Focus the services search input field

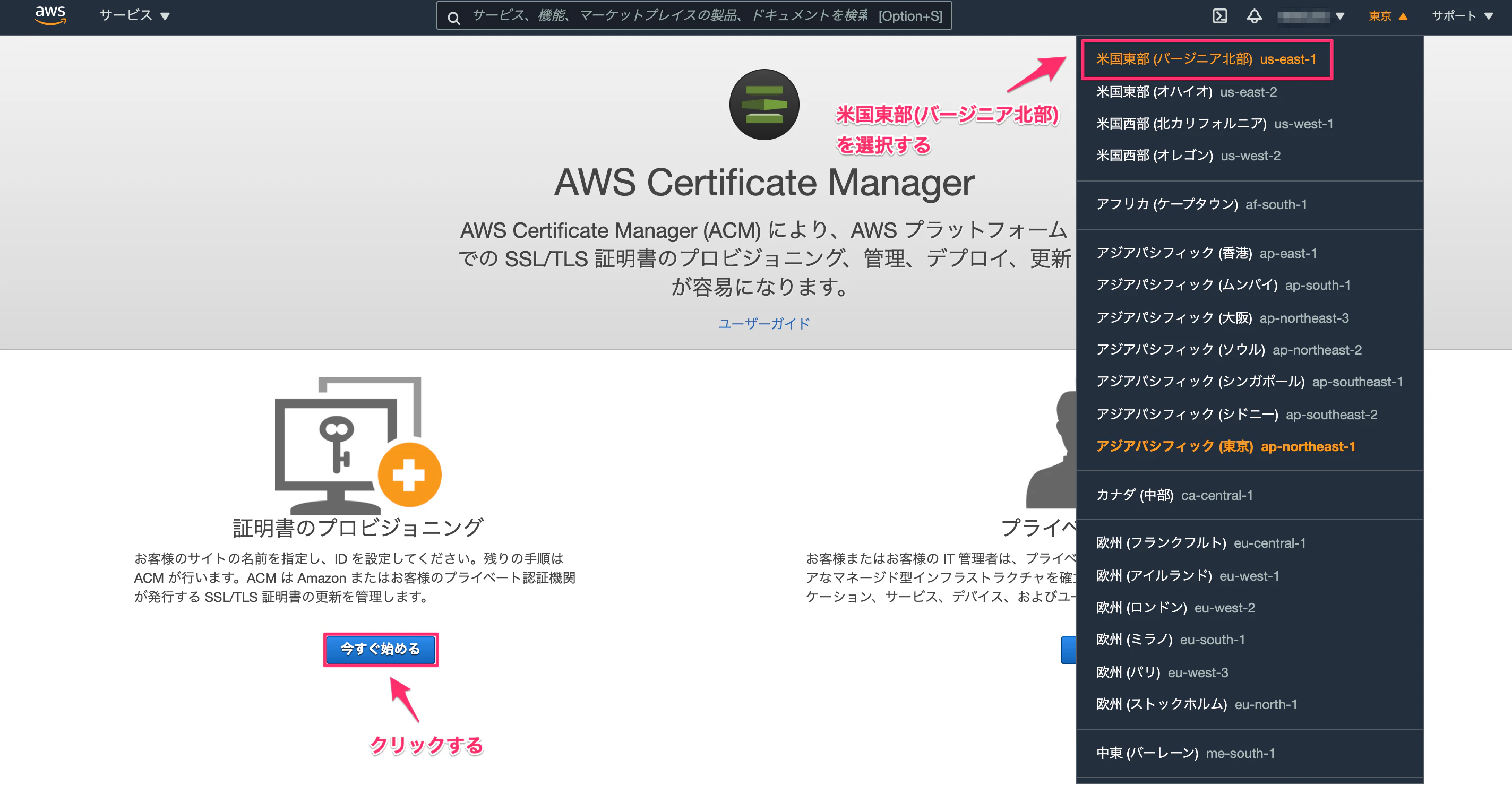coord(694,16)
